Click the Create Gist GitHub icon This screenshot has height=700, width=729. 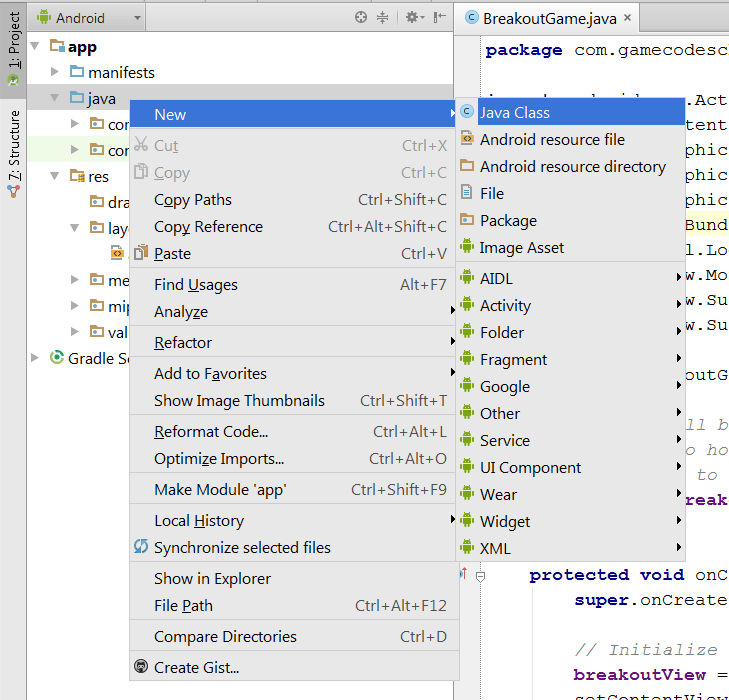click(x=141, y=667)
